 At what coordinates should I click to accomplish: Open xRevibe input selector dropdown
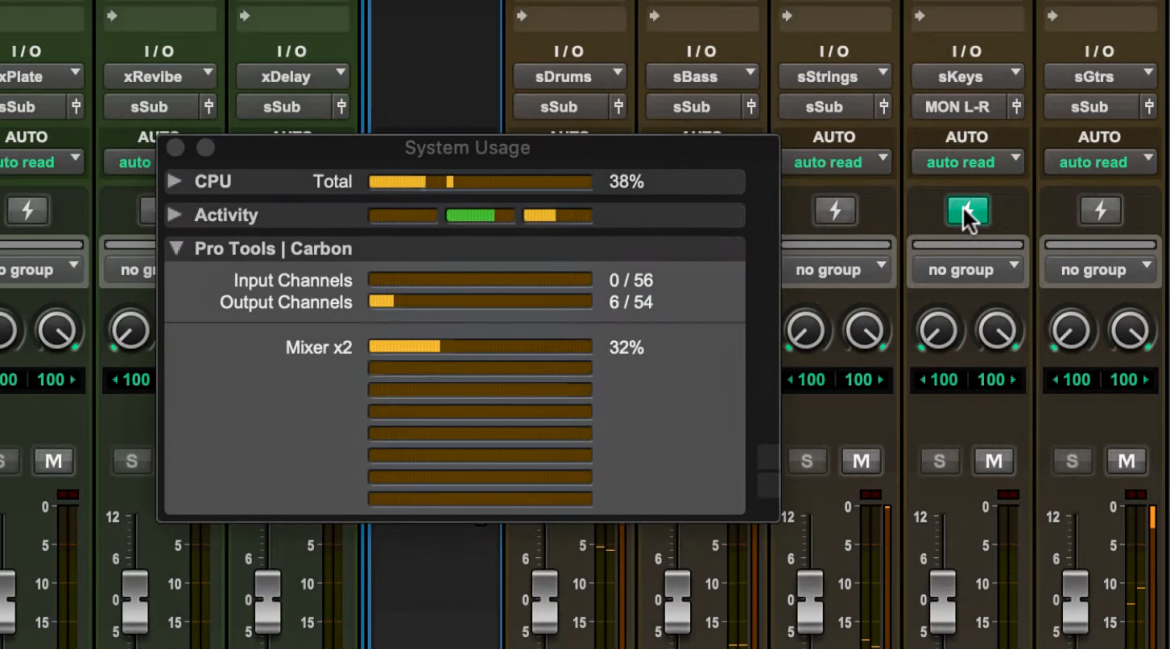point(160,76)
